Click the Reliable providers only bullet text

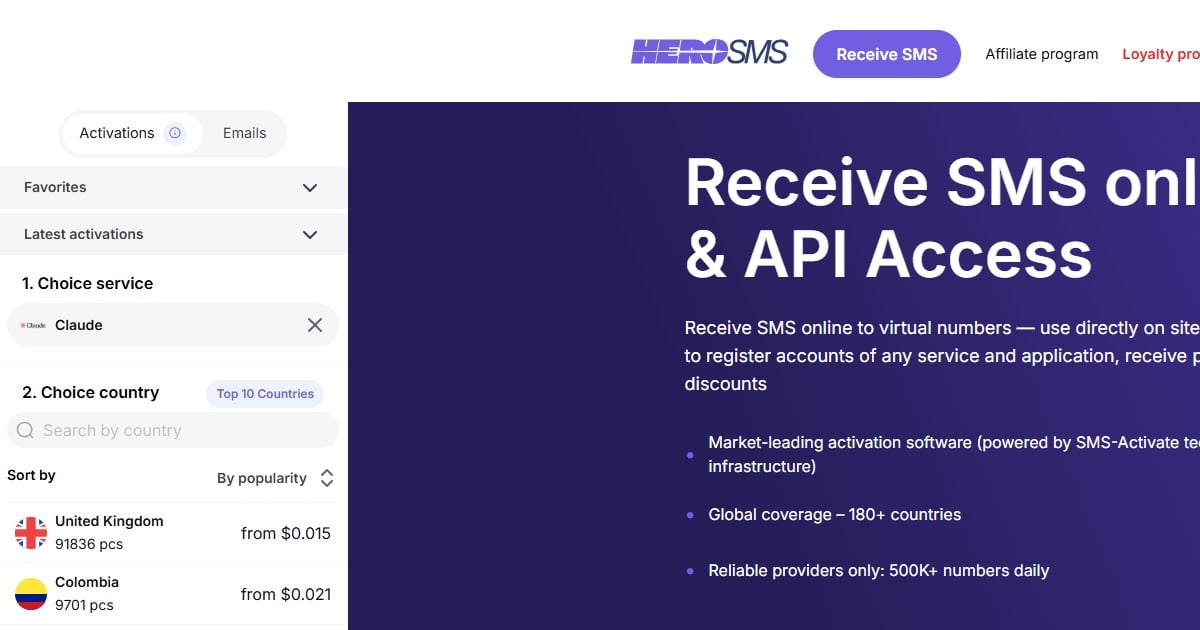click(879, 571)
